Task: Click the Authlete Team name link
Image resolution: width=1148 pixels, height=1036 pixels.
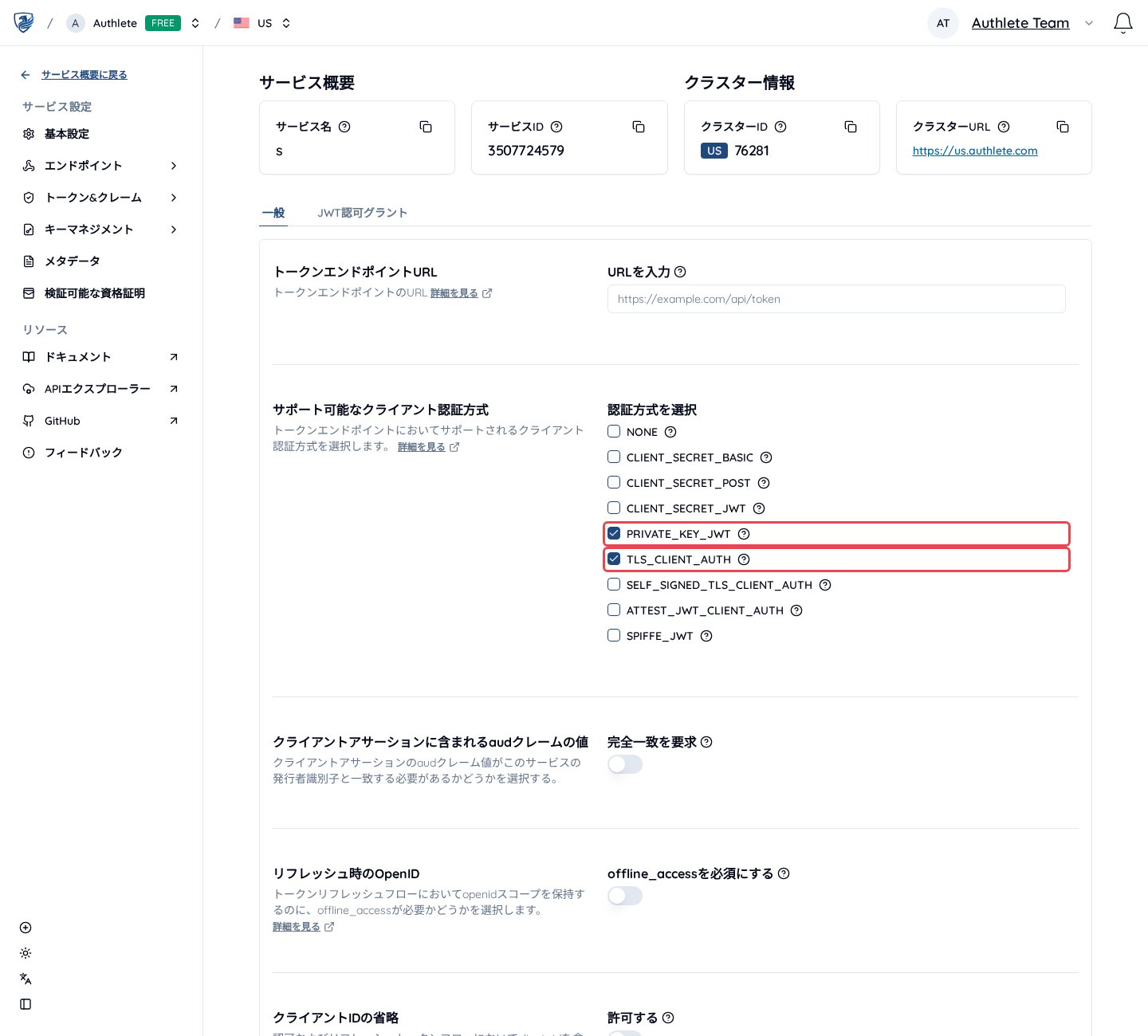Action: pos(1020,23)
